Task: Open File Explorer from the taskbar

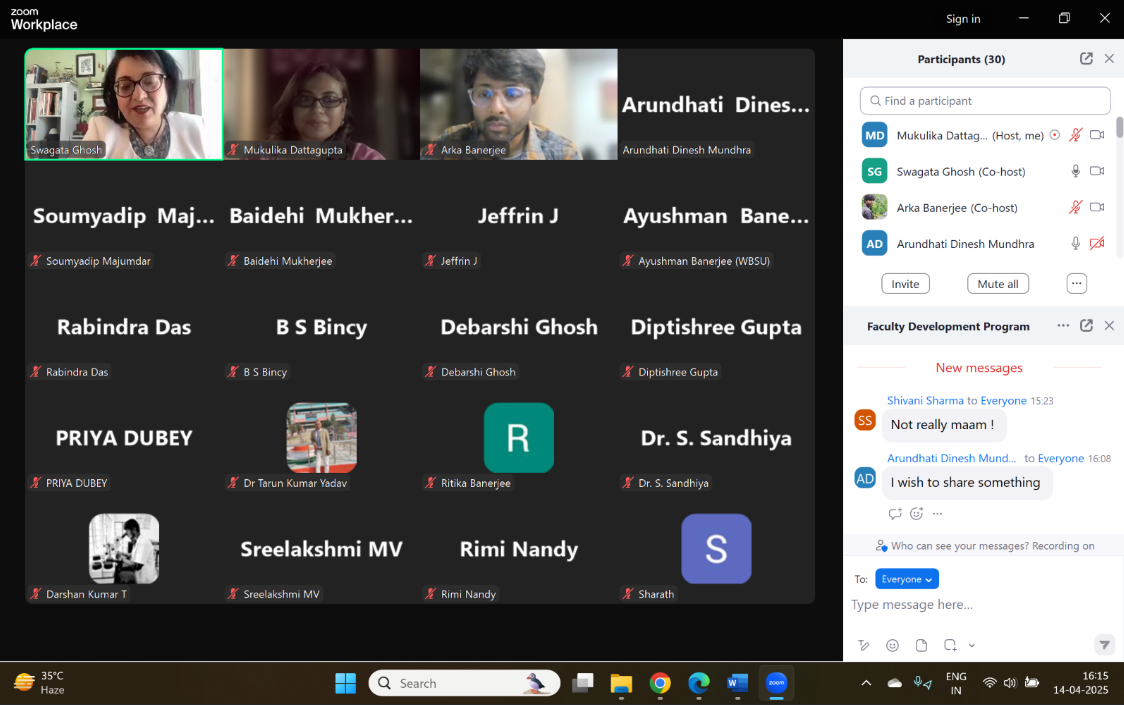Action: 621,683
